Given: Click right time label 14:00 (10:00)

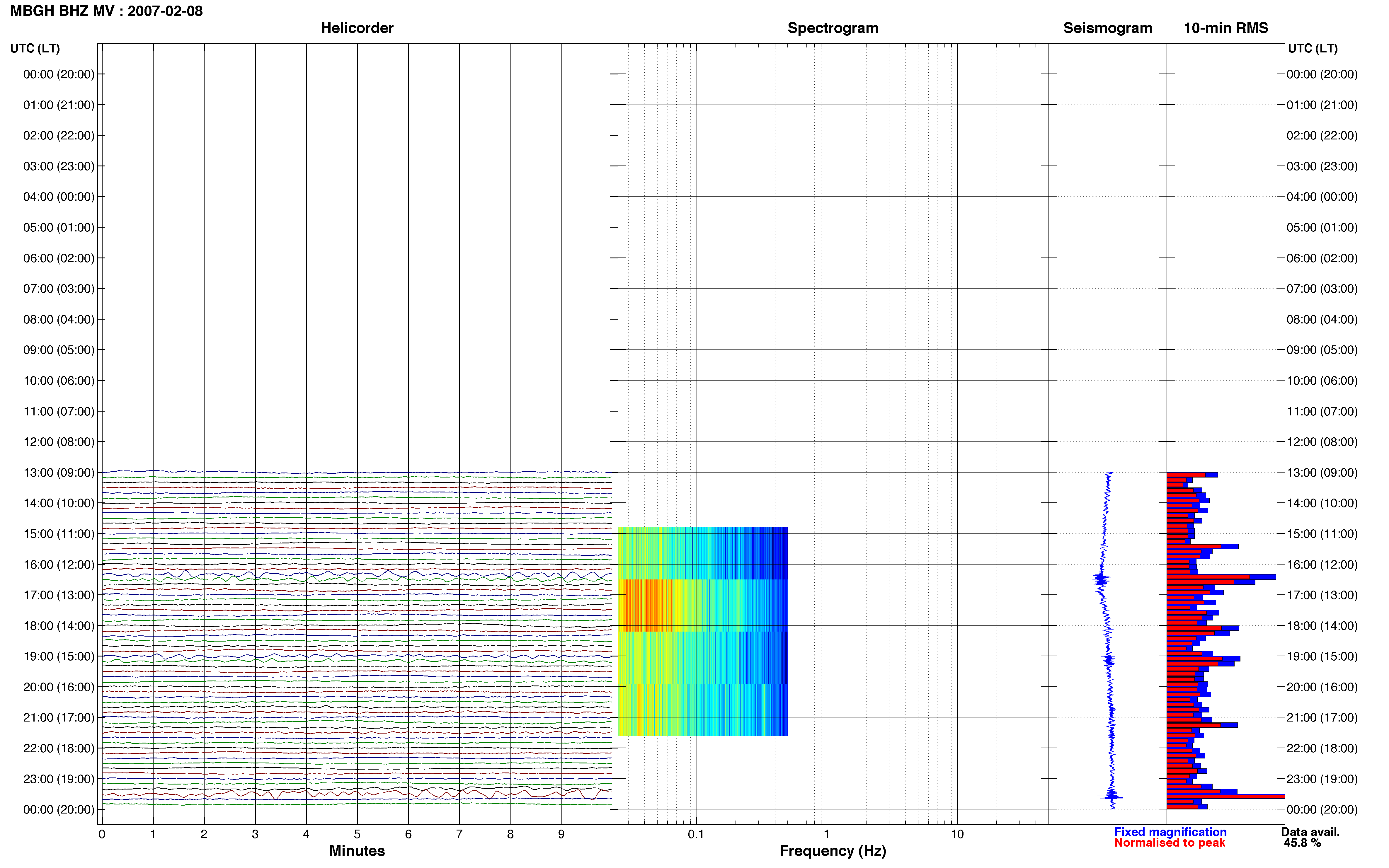Looking at the screenshot, I should (1322, 504).
